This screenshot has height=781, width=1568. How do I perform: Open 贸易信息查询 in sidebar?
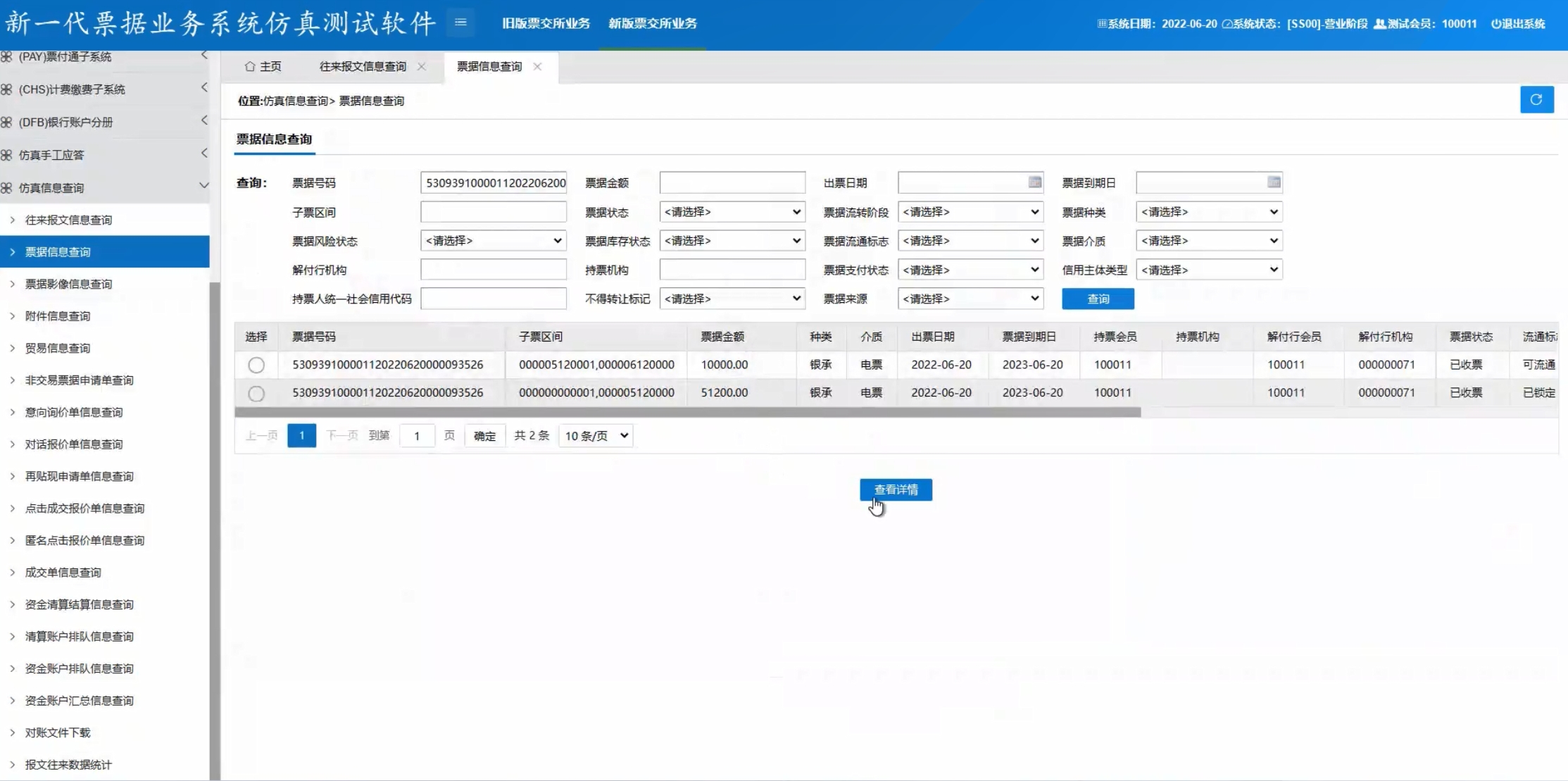coord(58,348)
